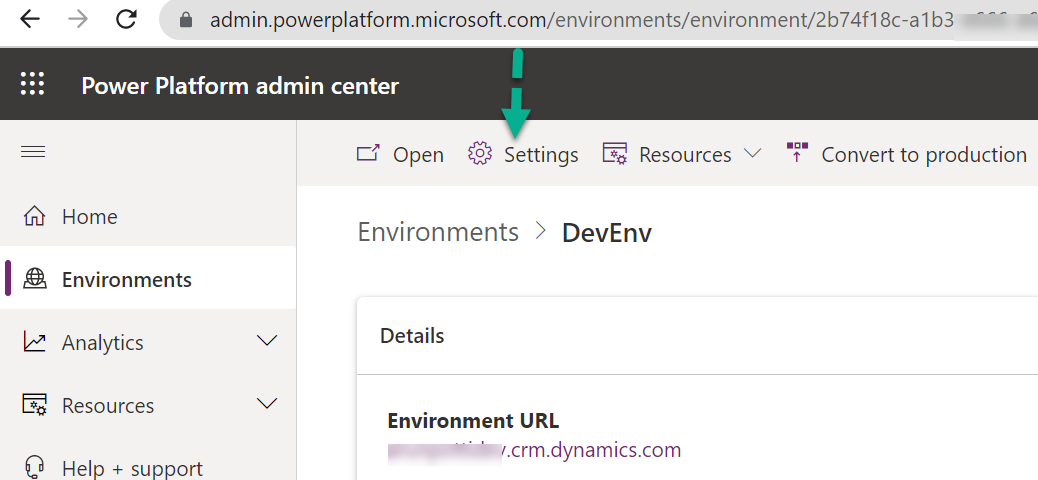Click the Power Platform admin center title
This screenshot has height=480, width=1038.
click(240, 86)
